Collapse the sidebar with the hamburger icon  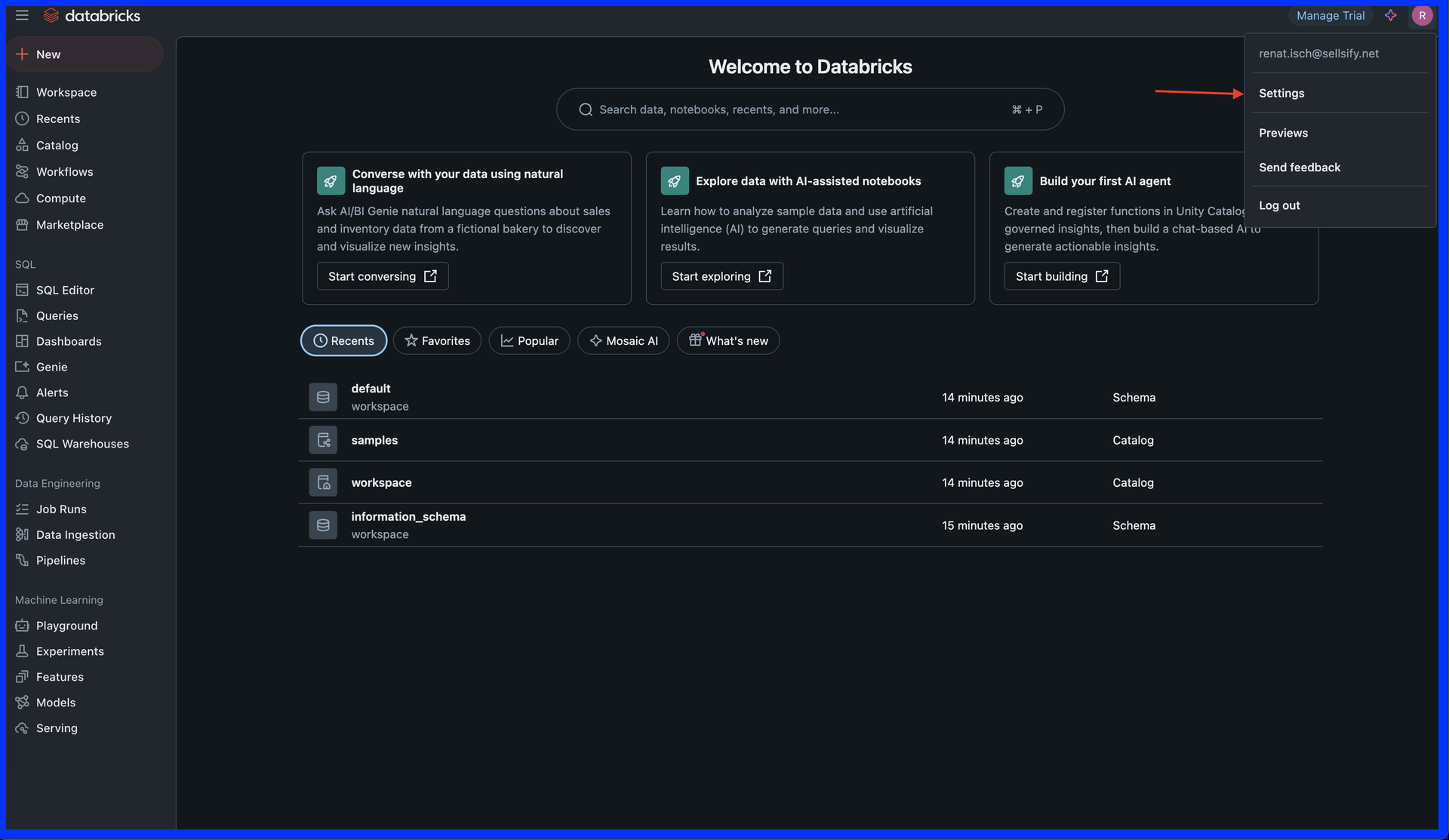coord(22,15)
